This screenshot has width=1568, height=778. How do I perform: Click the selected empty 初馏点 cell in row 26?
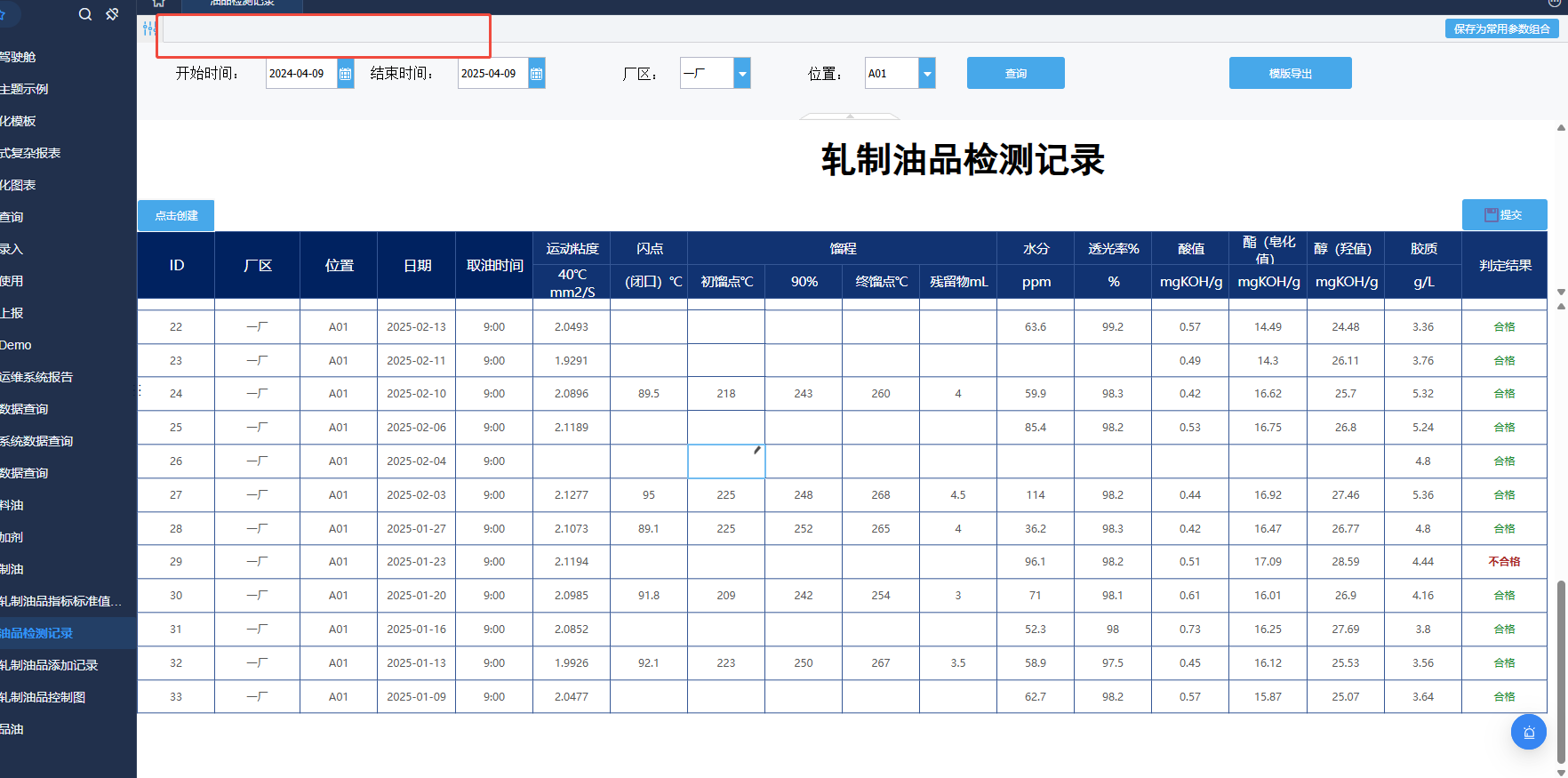(x=726, y=461)
